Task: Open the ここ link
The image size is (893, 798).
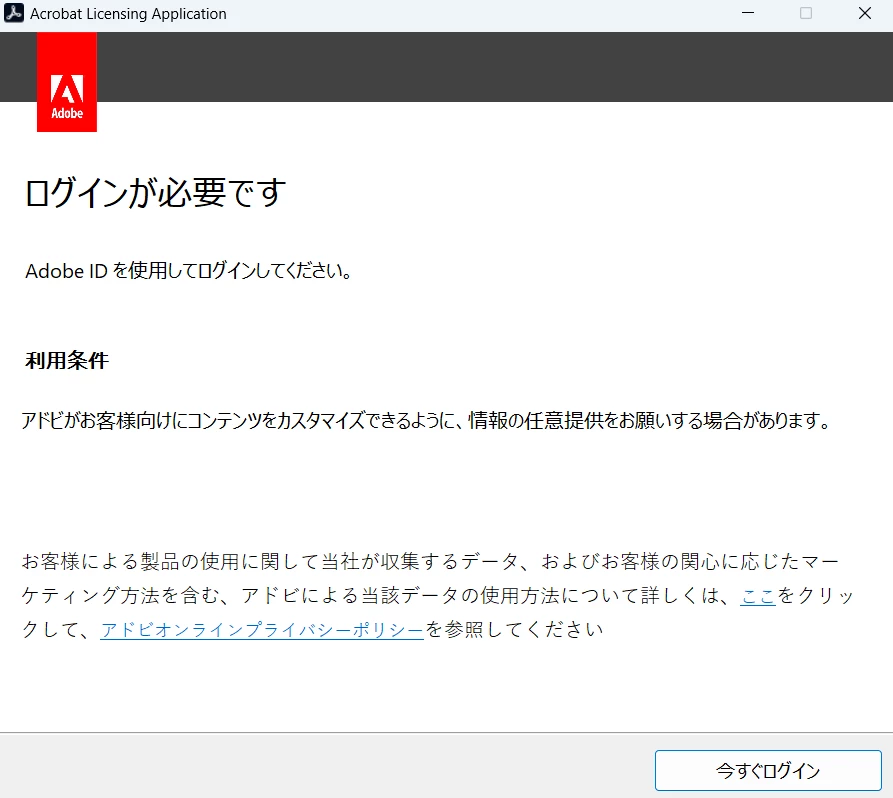Action: pos(758,595)
